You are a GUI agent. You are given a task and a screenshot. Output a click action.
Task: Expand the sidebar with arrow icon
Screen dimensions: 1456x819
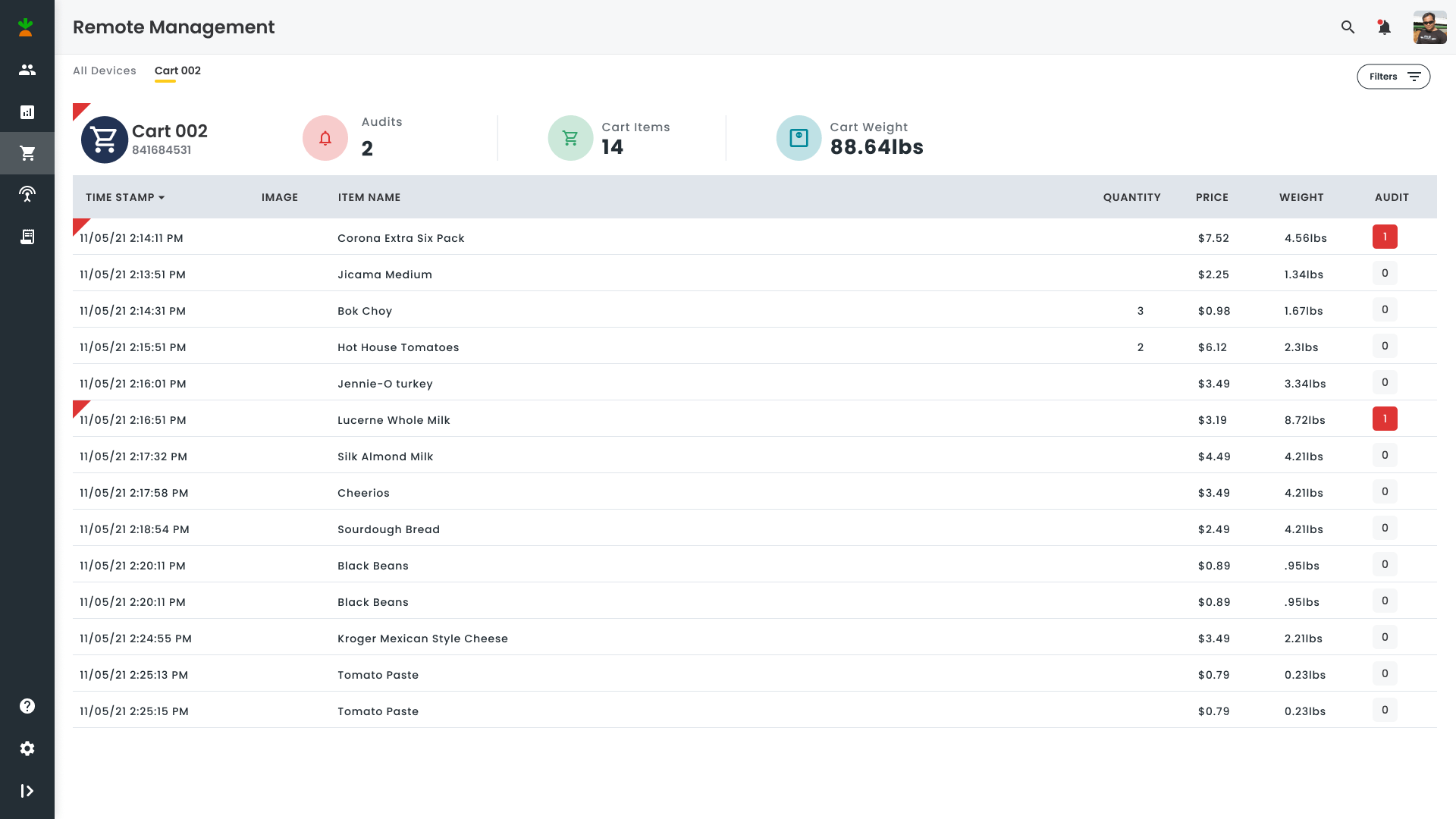pyautogui.click(x=27, y=791)
